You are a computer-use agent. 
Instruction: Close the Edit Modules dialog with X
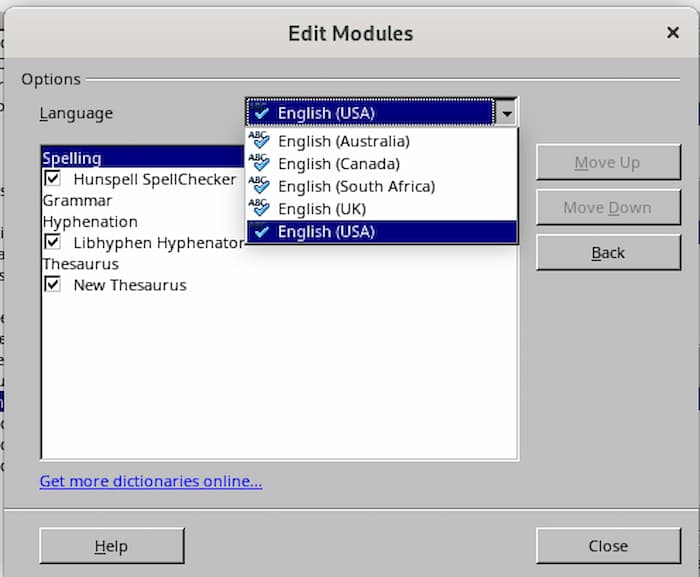click(673, 33)
